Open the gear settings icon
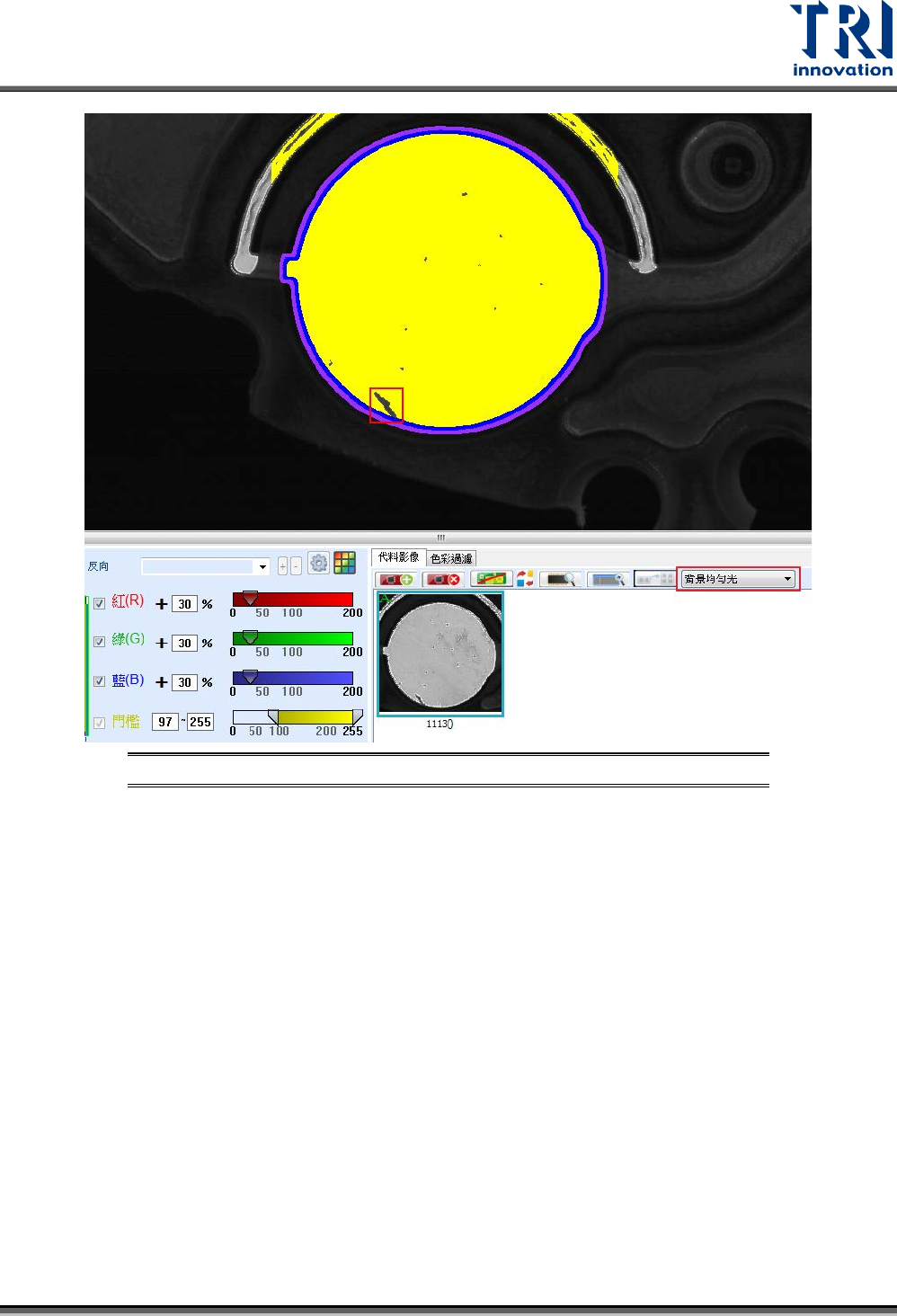897x1316 pixels. 318,564
